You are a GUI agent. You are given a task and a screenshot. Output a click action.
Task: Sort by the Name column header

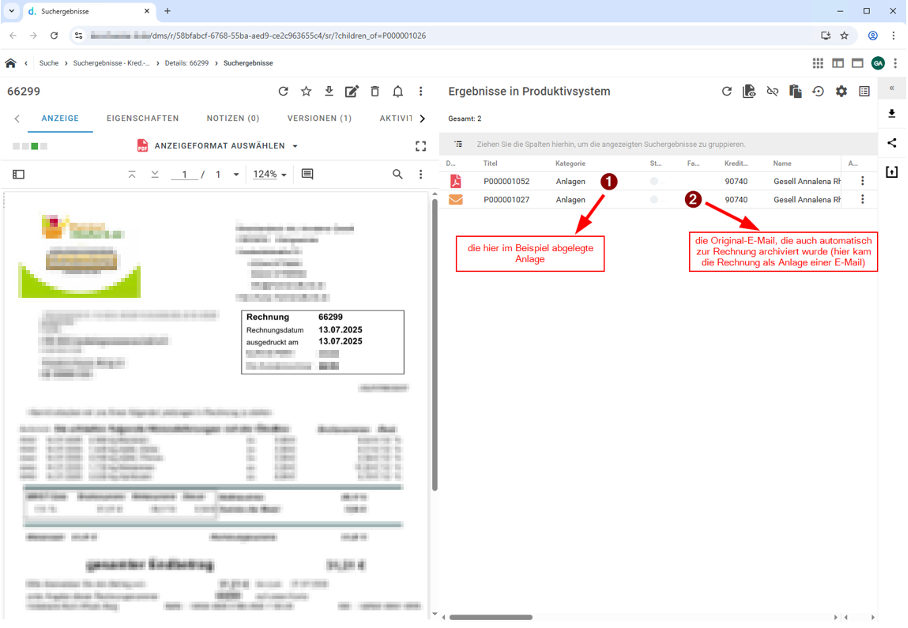[x=782, y=163]
